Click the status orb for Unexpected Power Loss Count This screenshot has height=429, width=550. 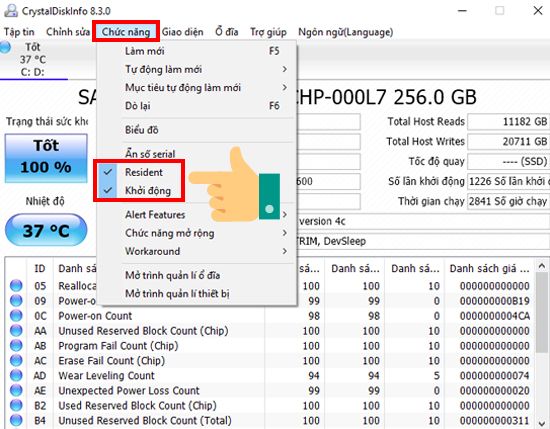16,390
